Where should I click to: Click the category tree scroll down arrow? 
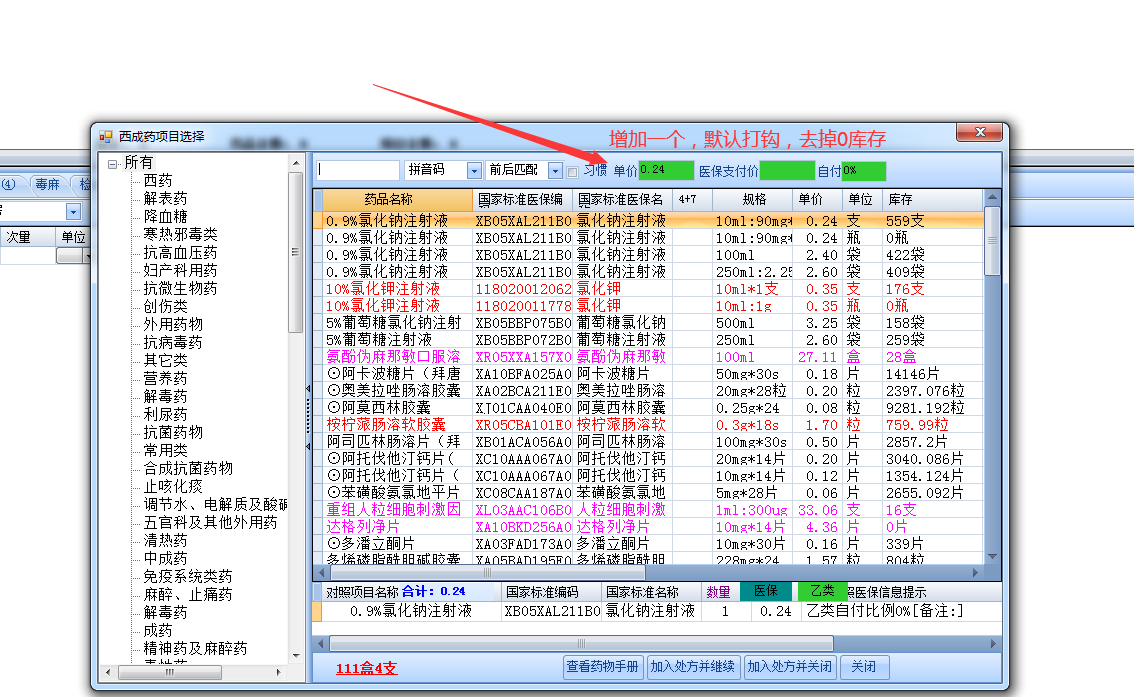[296, 656]
